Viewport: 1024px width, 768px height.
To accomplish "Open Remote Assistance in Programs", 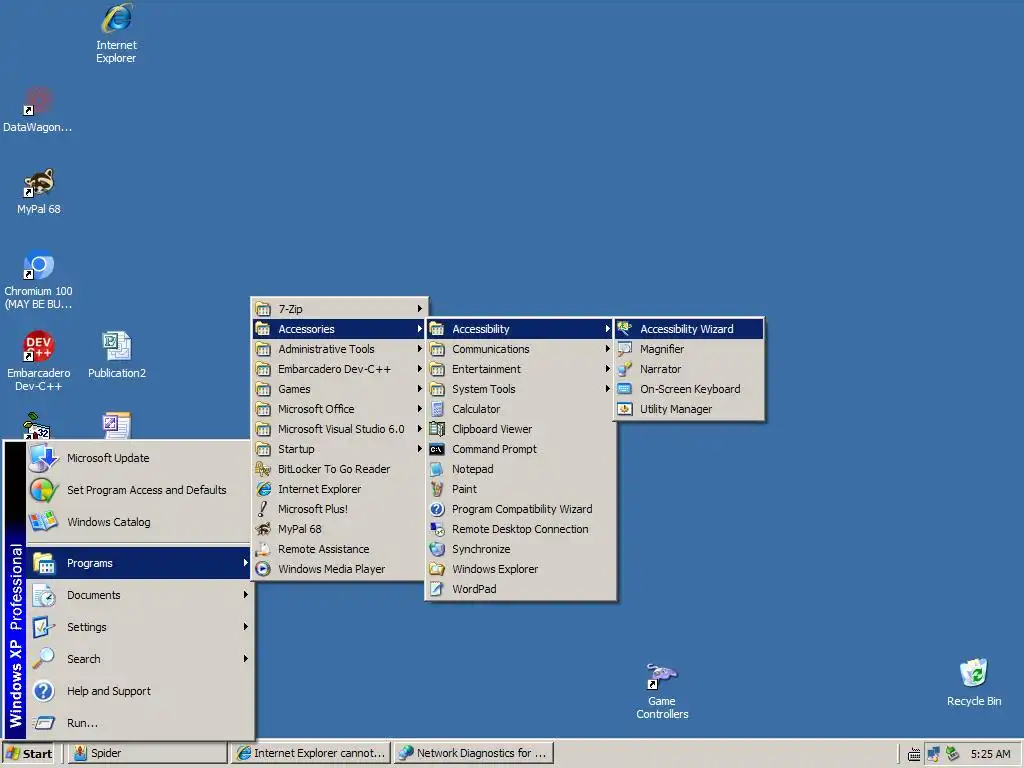I will click(x=339, y=549).
